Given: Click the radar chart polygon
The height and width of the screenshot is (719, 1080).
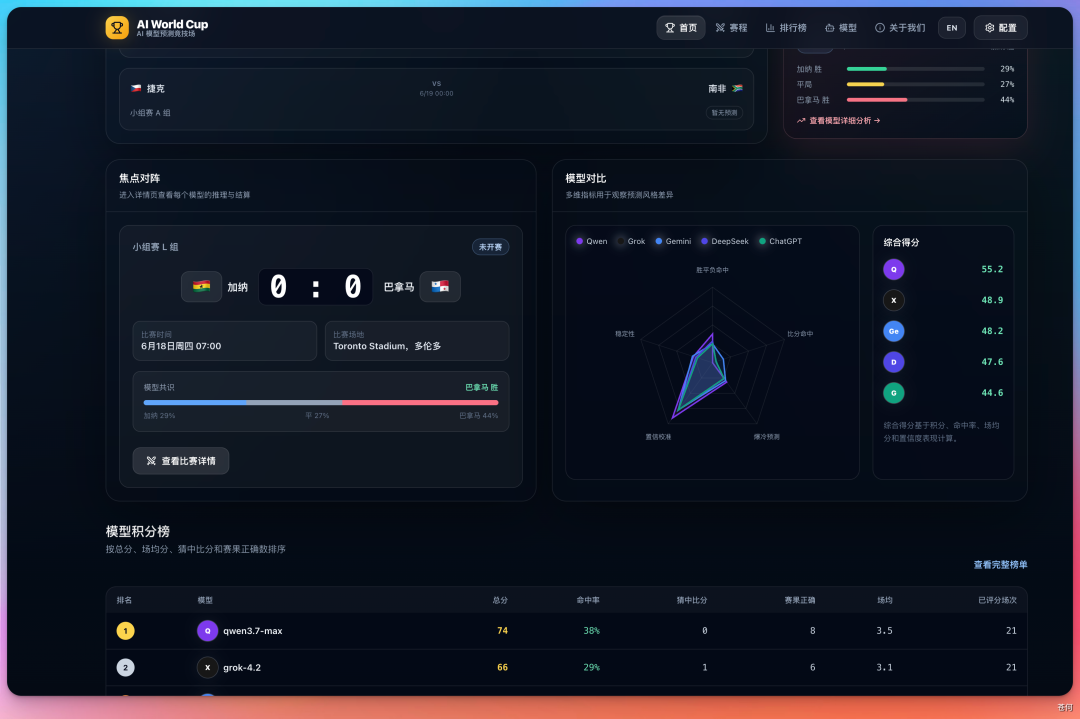Looking at the screenshot, I should (x=697, y=377).
